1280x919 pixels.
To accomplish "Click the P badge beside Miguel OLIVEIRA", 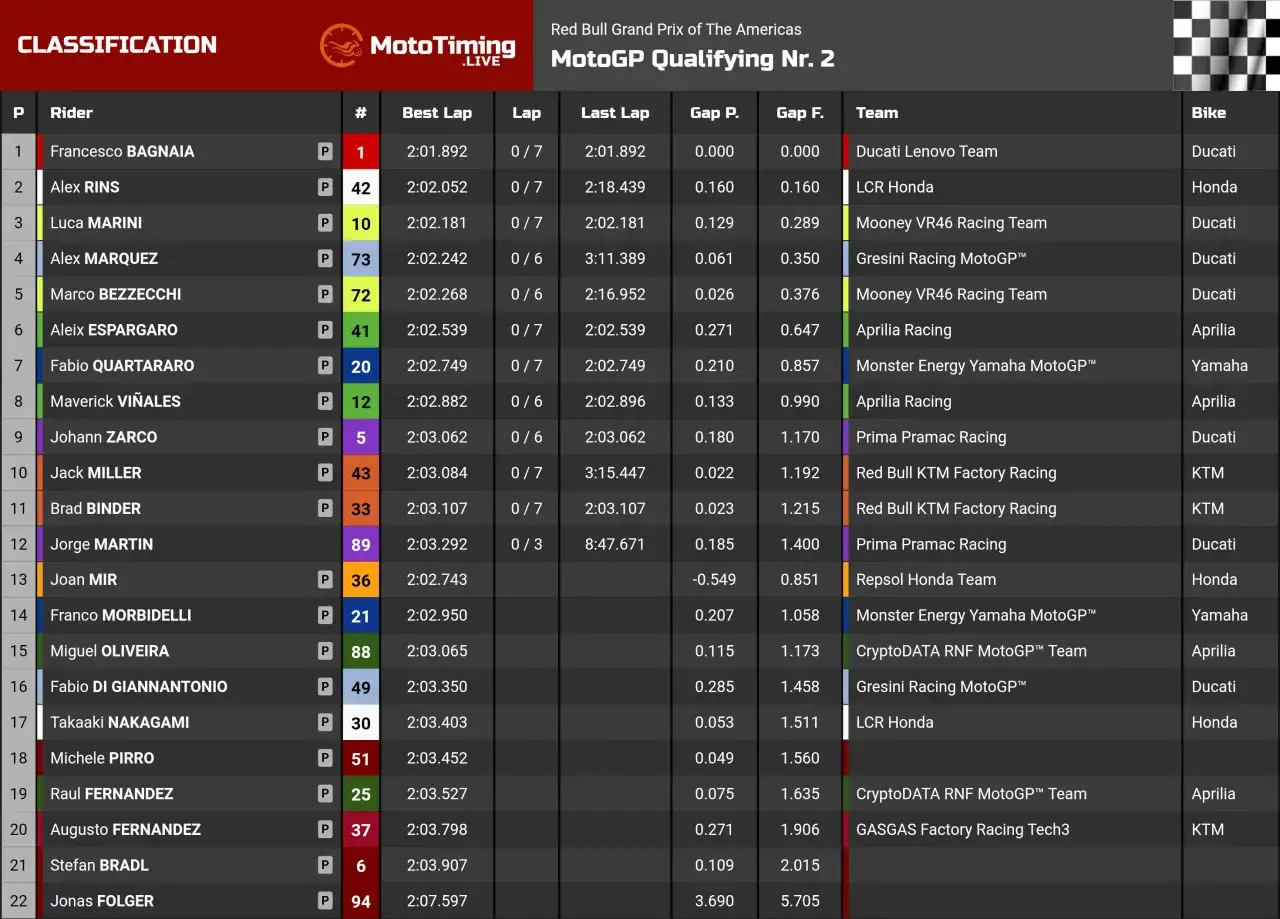I will tap(325, 651).
